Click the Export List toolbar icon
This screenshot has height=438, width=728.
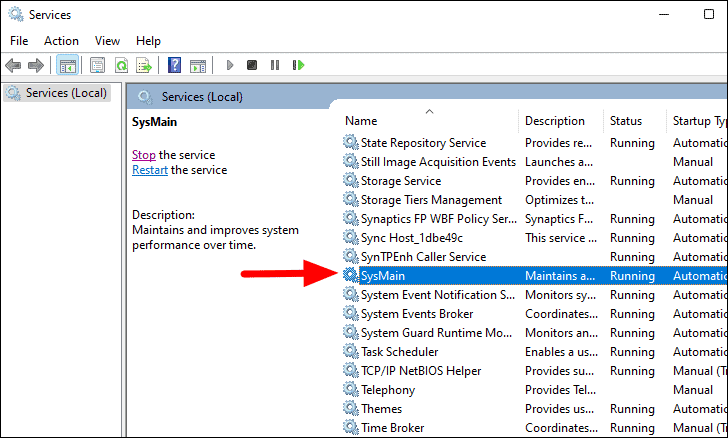(x=144, y=65)
